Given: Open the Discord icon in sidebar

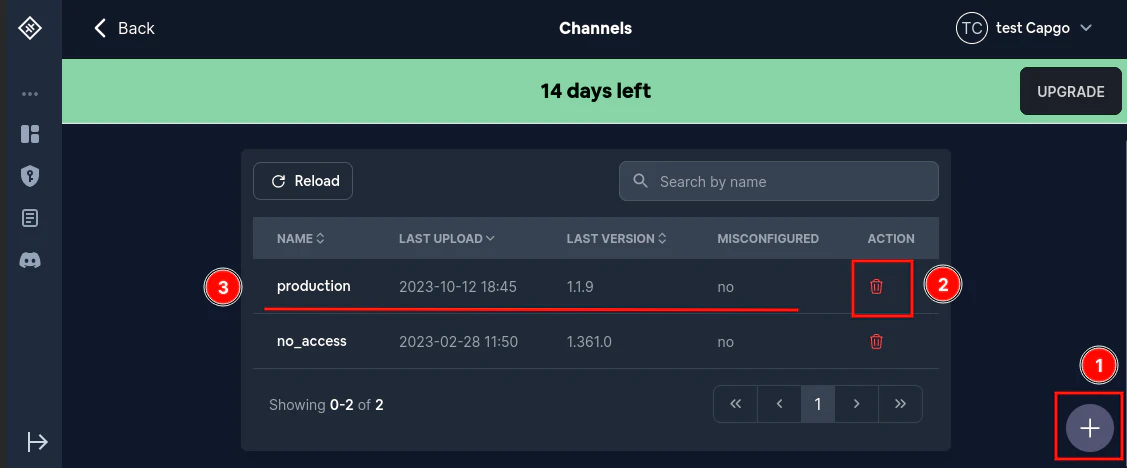Looking at the screenshot, I should coord(30,260).
